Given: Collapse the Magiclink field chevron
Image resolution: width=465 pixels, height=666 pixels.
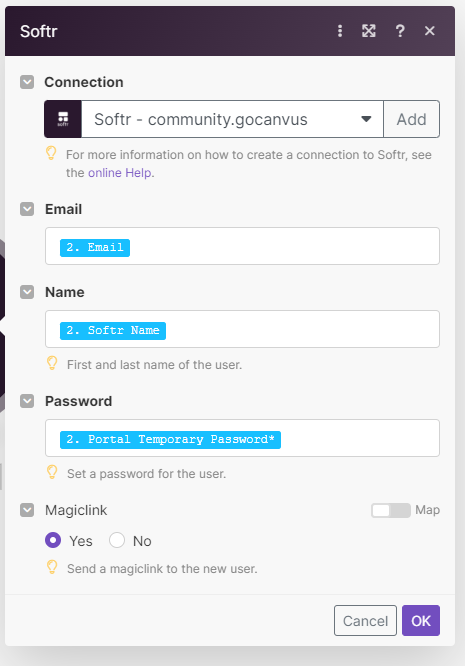Looking at the screenshot, I should 27,510.
